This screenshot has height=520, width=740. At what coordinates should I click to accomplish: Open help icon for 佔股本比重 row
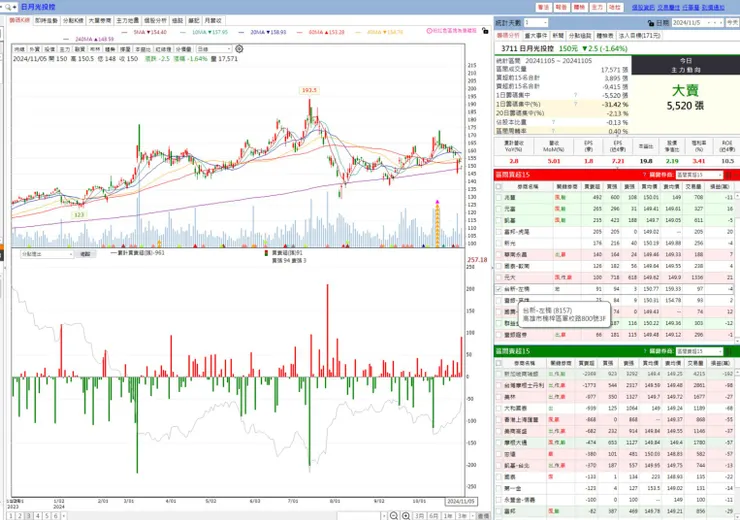(x=553, y=122)
